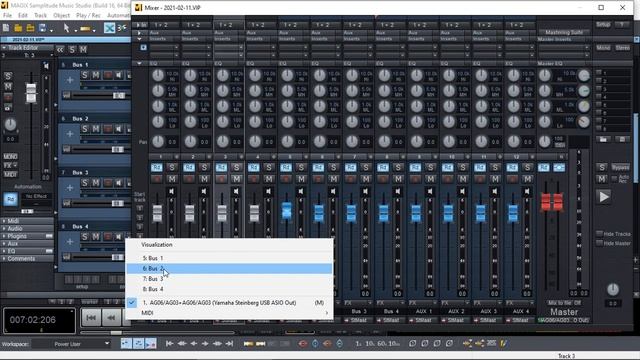Arm record on mixer channel 9
The height and width of the screenshot is (360, 640).
pyautogui.click(x=415, y=179)
